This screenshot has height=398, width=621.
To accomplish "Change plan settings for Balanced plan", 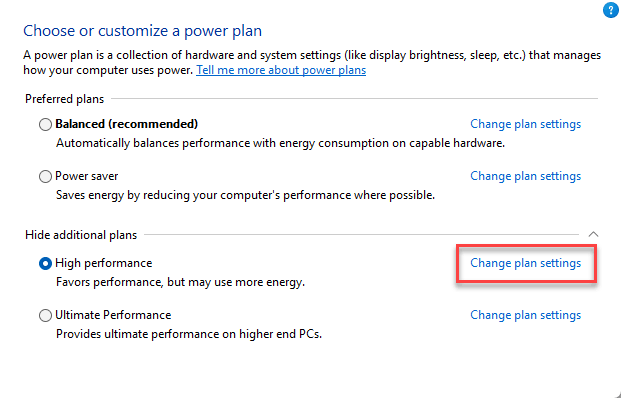I will 526,124.
